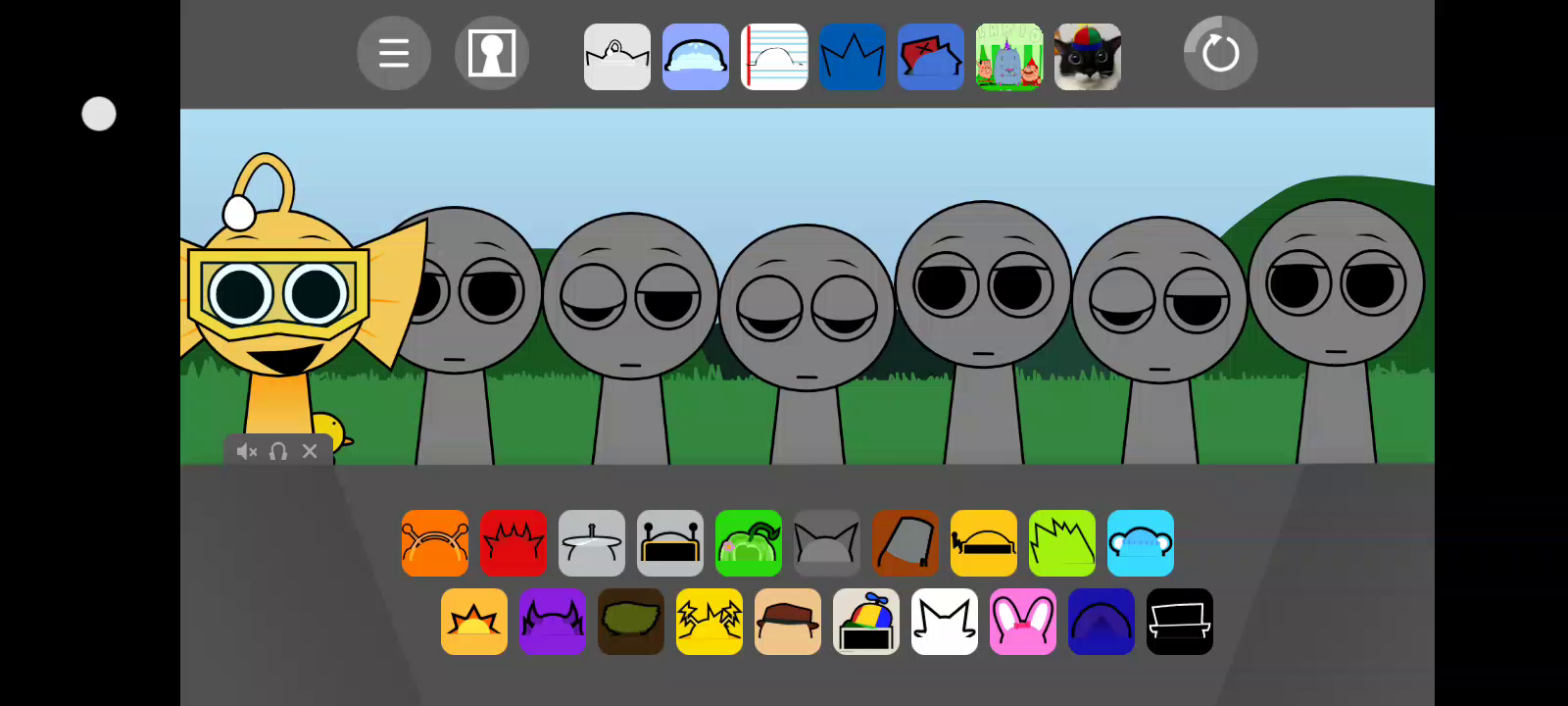Remove the yellow character with X icon
Screen dimensions: 1568x706
click(310, 451)
